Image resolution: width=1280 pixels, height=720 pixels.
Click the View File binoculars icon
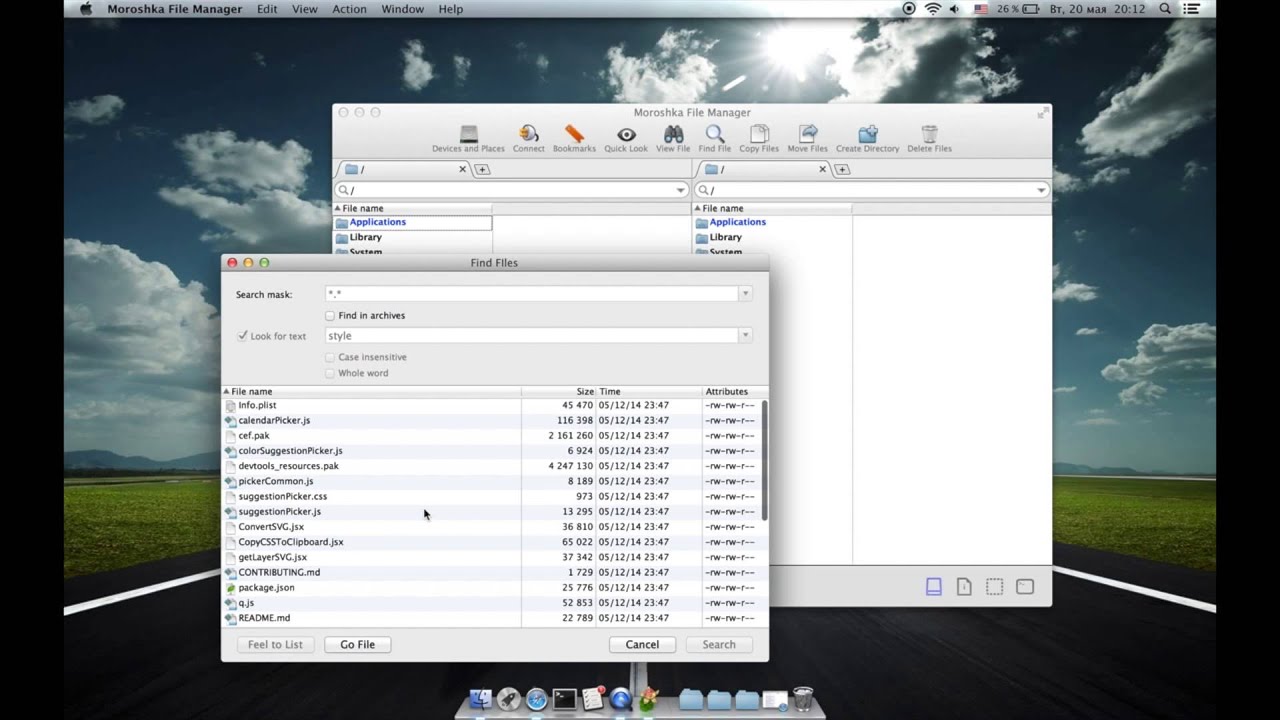point(673,134)
